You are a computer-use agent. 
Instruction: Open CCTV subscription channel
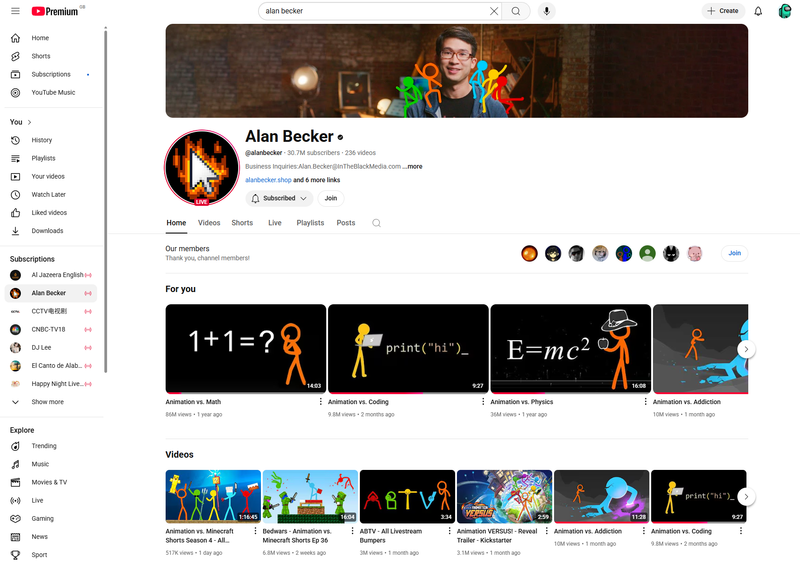point(51,311)
